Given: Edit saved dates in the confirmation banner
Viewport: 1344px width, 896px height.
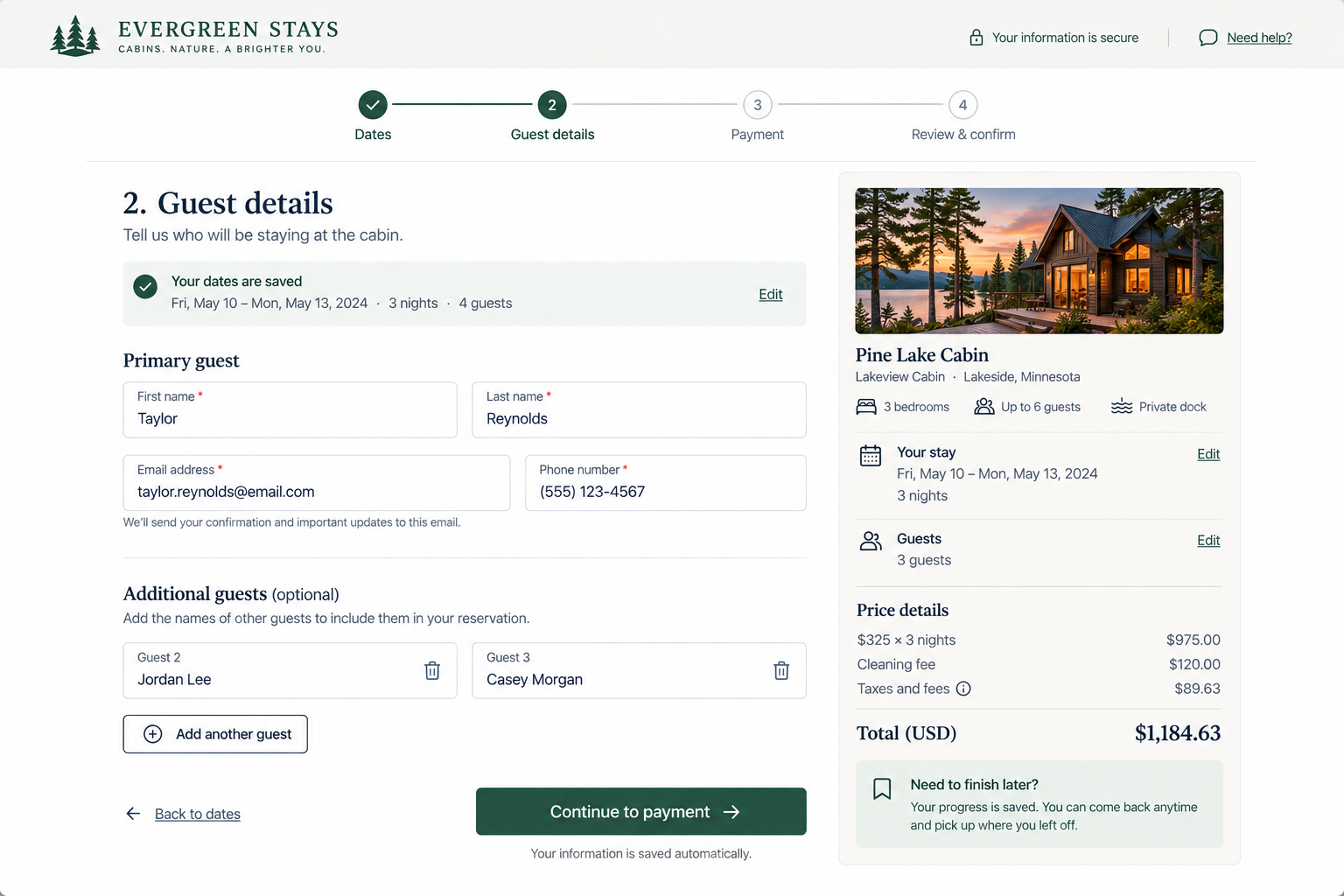Looking at the screenshot, I should click(x=771, y=295).
